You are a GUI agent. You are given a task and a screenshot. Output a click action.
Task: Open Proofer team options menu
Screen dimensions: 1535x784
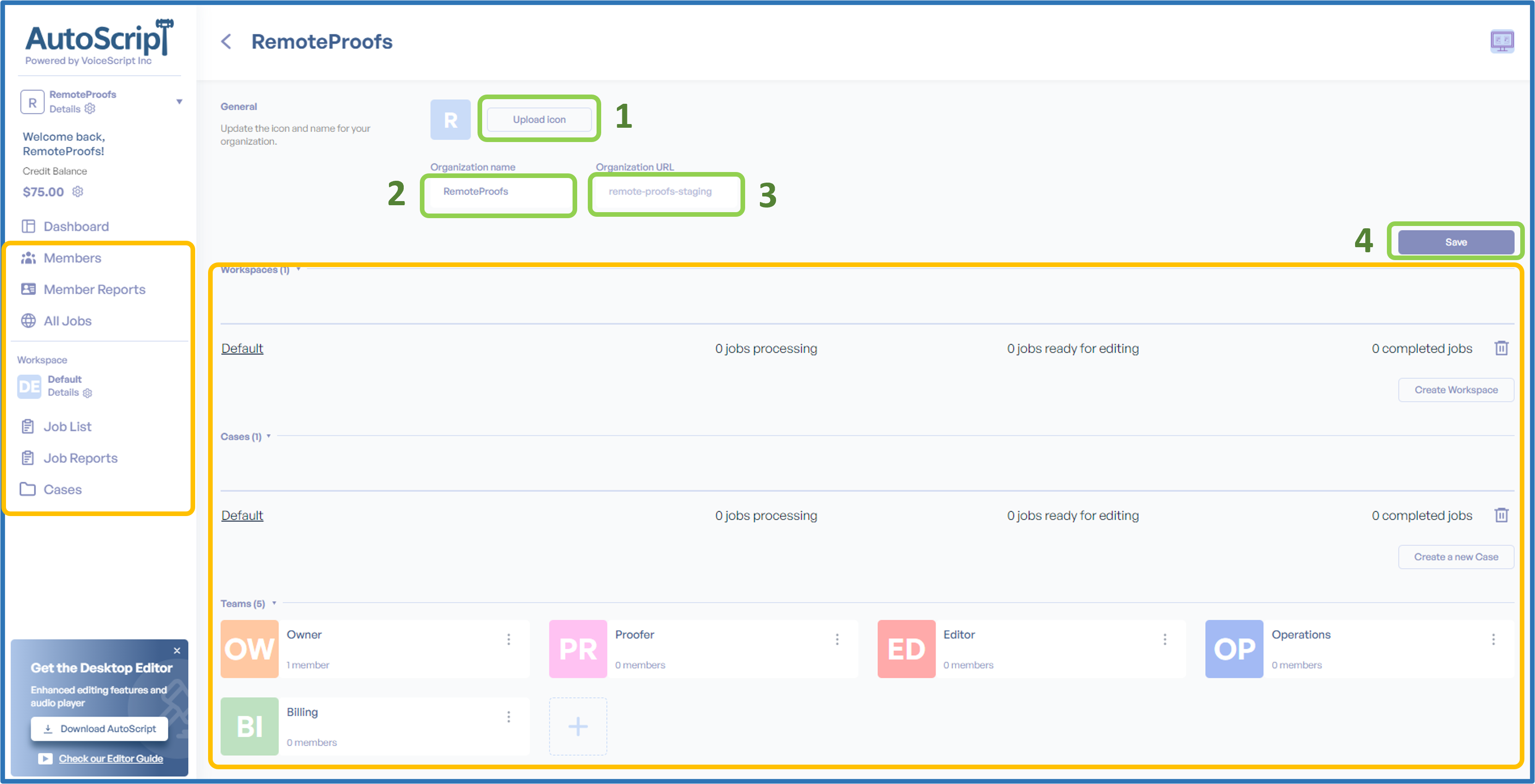(x=836, y=639)
